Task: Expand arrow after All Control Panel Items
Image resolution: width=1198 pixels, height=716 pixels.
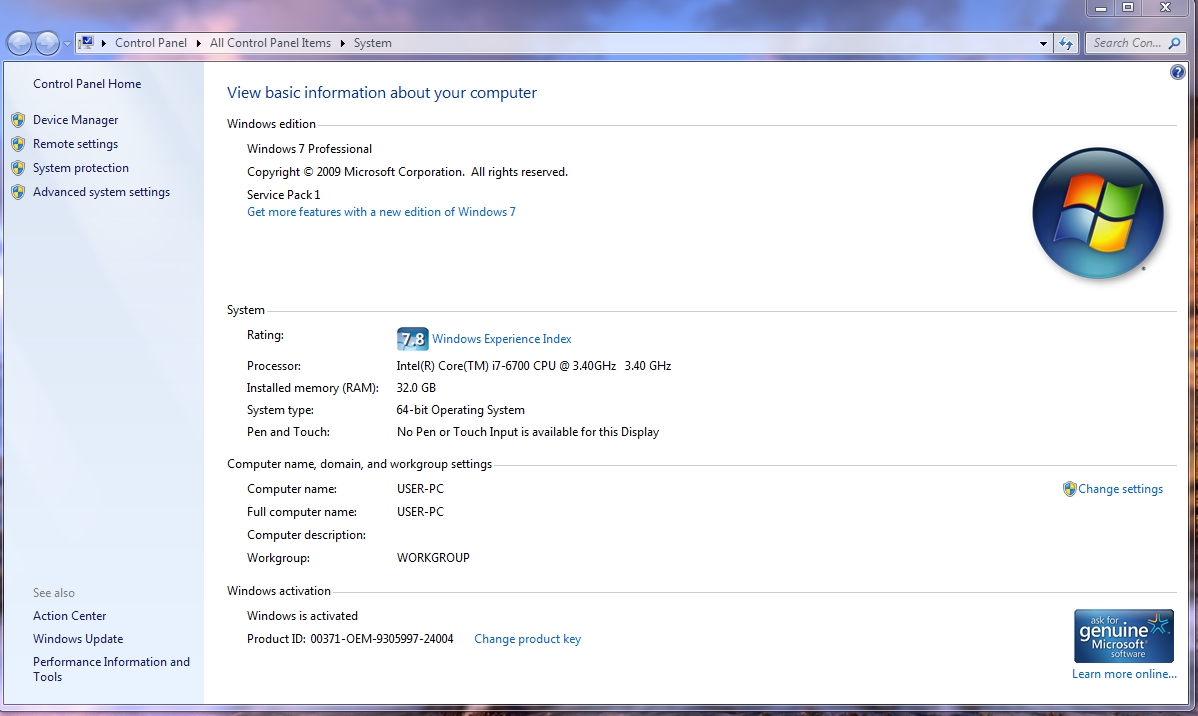Action: tap(342, 43)
